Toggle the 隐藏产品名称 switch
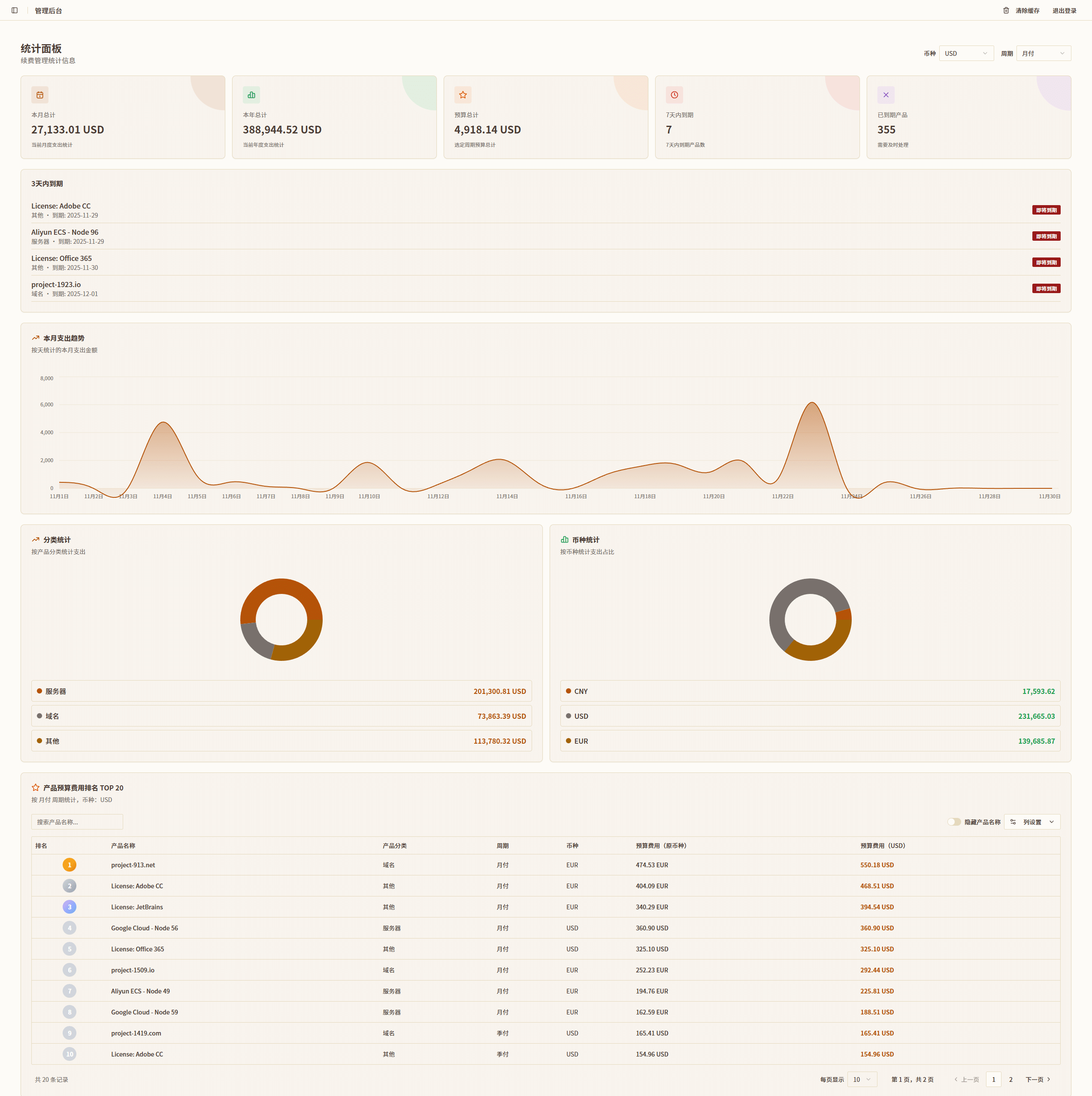 [x=953, y=822]
